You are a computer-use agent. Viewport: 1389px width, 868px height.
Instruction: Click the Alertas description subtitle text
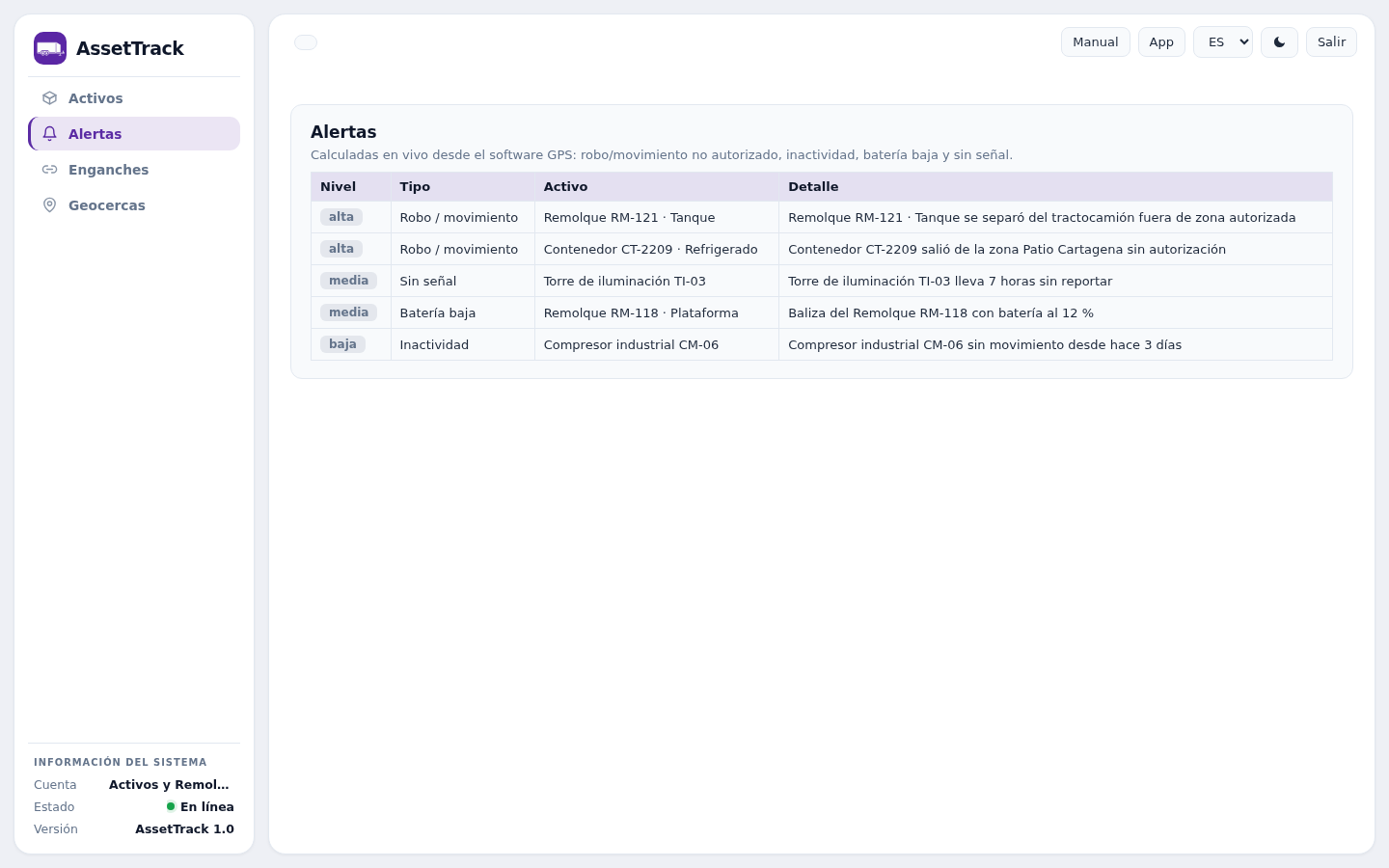662,155
